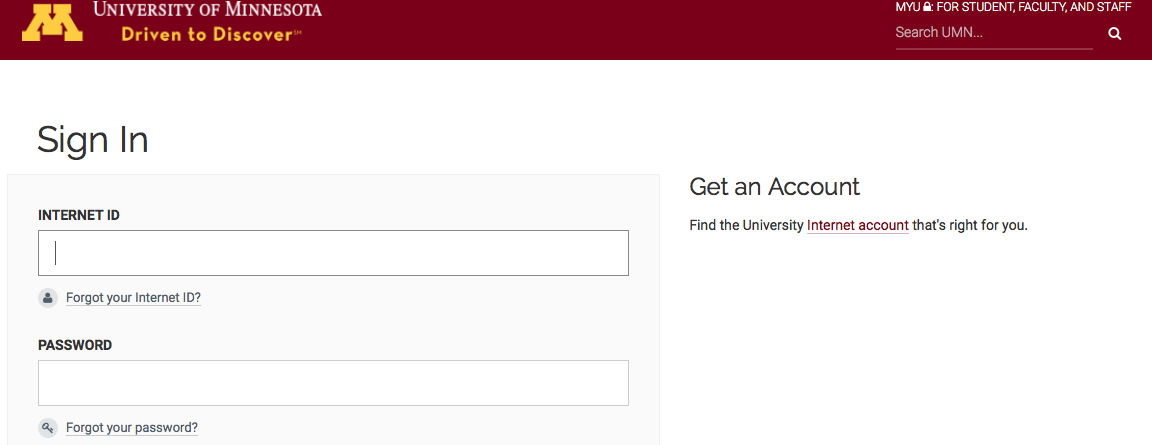
Task: Click the Find the University sentence text
Action: click(746, 226)
